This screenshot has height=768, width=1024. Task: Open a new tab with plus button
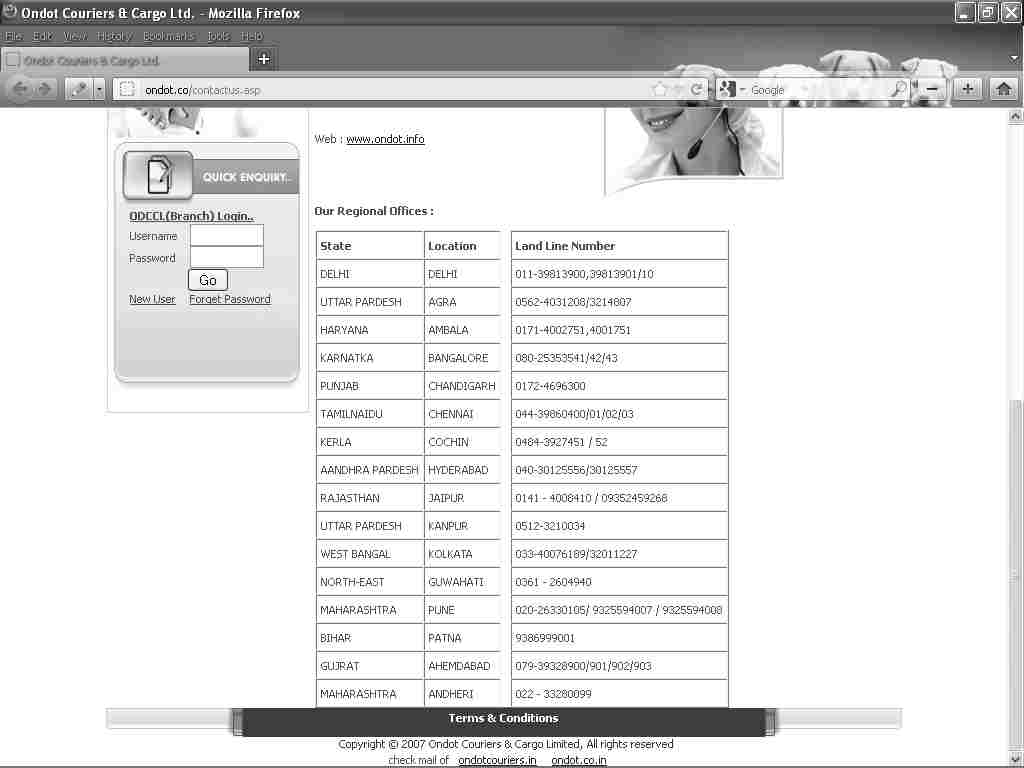[x=264, y=59]
